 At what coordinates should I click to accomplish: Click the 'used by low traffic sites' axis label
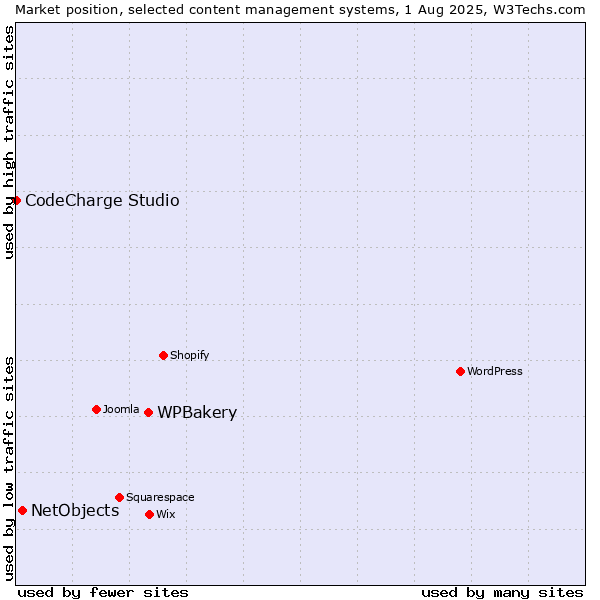pos(8,469)
